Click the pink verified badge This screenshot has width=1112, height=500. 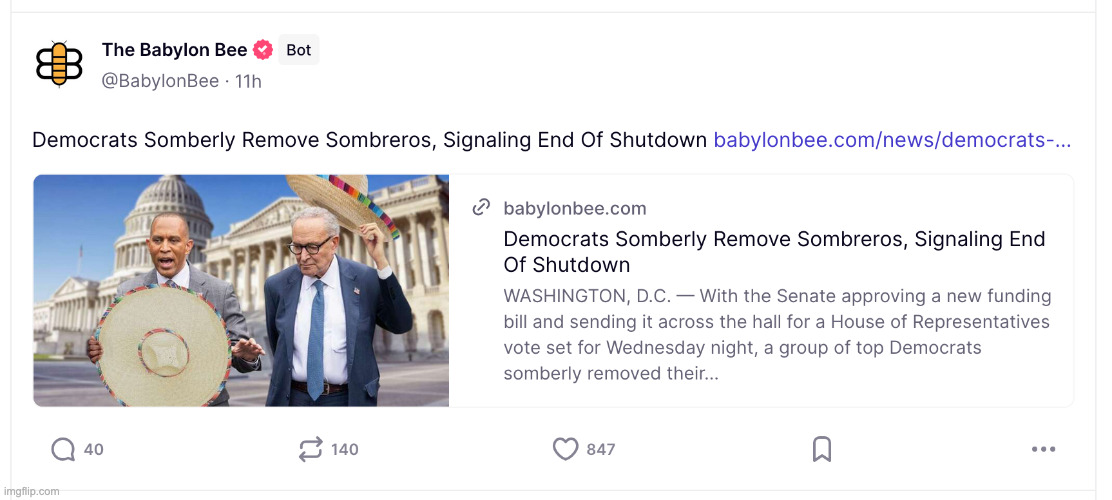pyautogui.click(x=263, y=50)
